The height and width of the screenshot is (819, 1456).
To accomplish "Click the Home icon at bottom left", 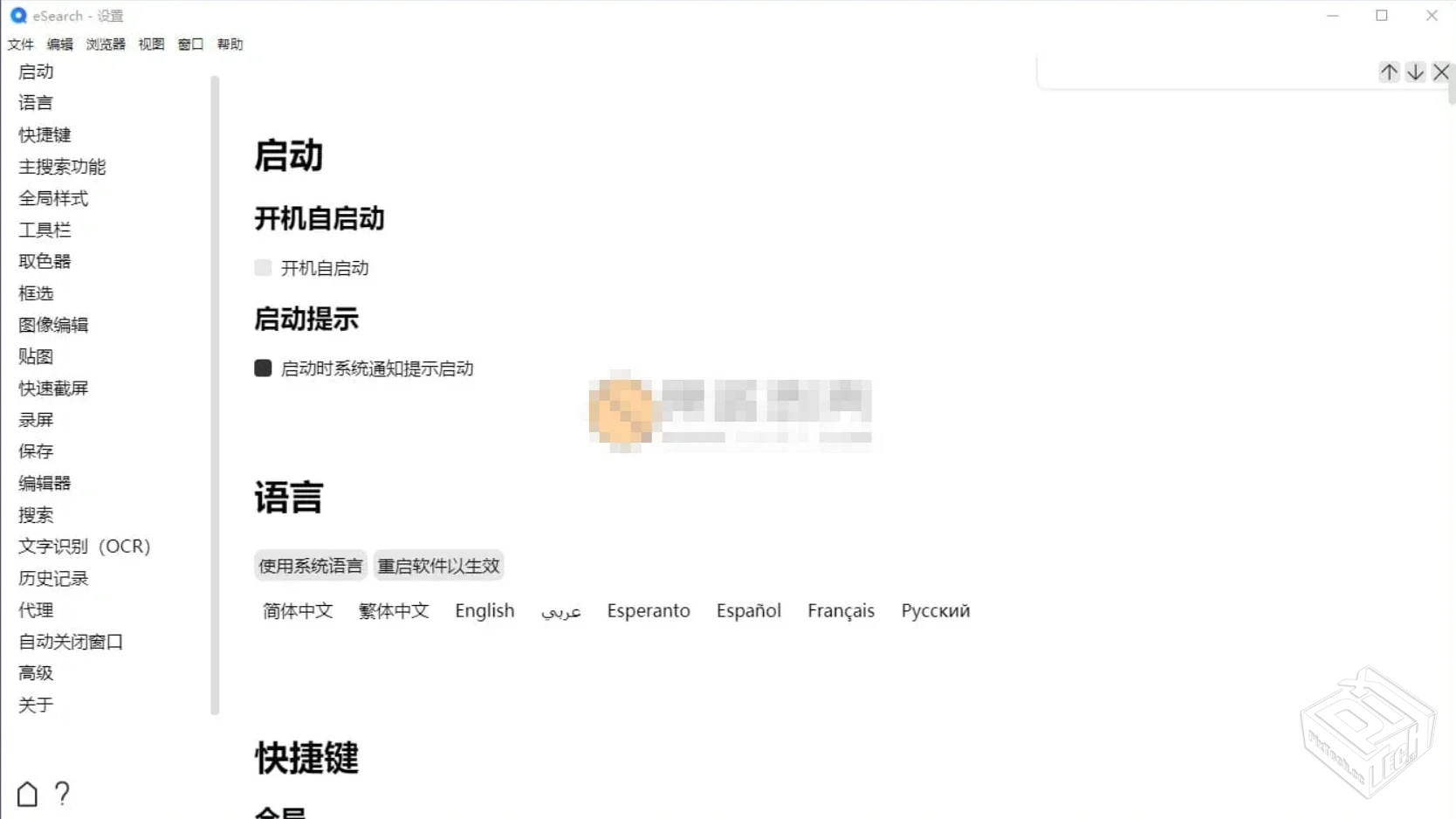I will coord(27,794).
